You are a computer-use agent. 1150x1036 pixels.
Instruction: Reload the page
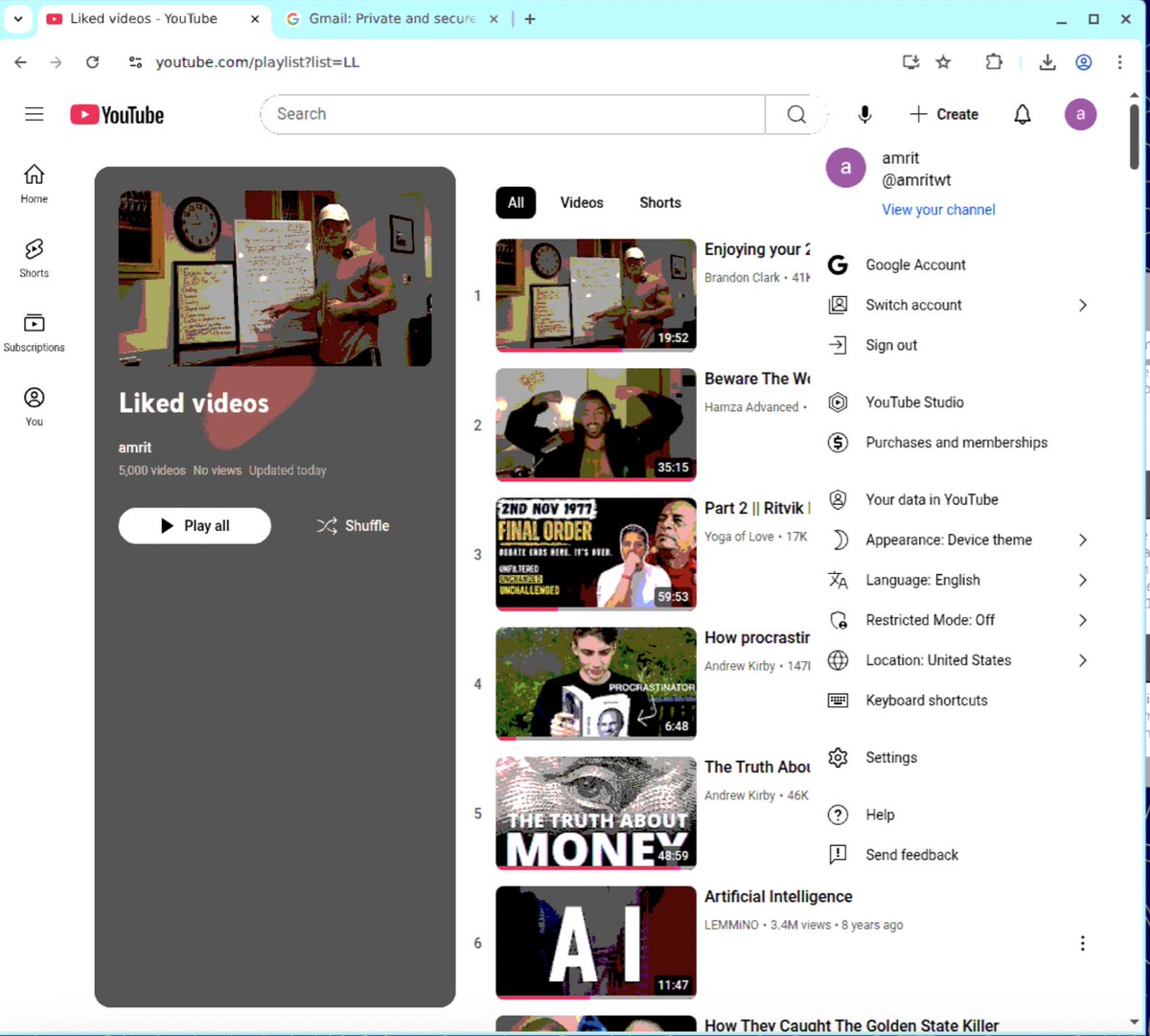(92, 62)
